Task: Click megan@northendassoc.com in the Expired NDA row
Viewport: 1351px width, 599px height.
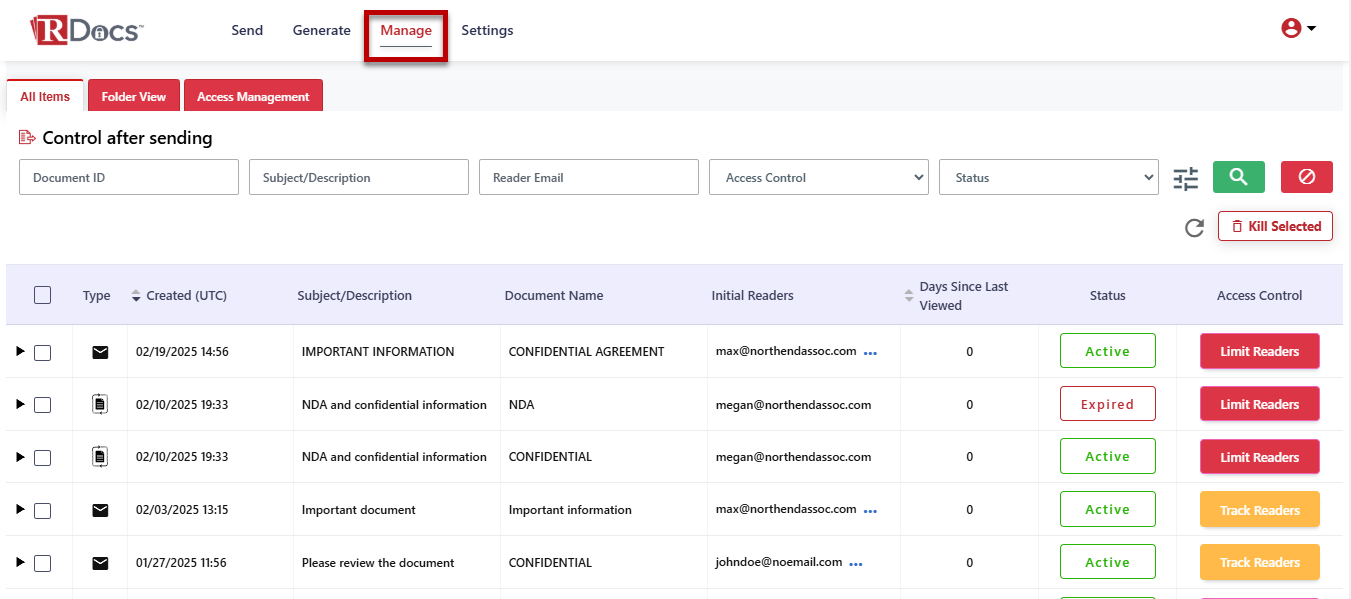Action: [x=793, y=405]
